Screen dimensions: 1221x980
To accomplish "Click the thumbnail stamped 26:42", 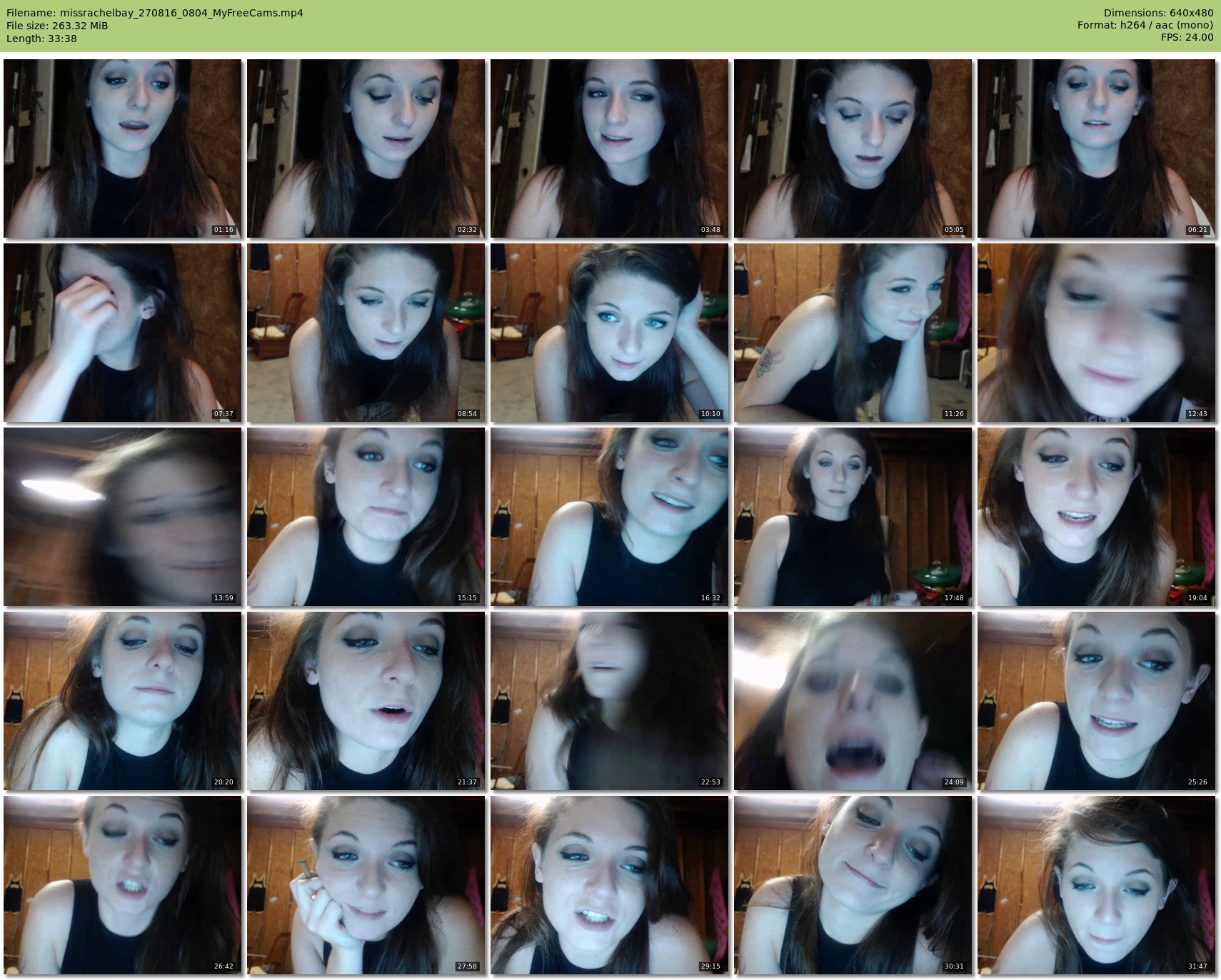I will (x=122, y=885).
